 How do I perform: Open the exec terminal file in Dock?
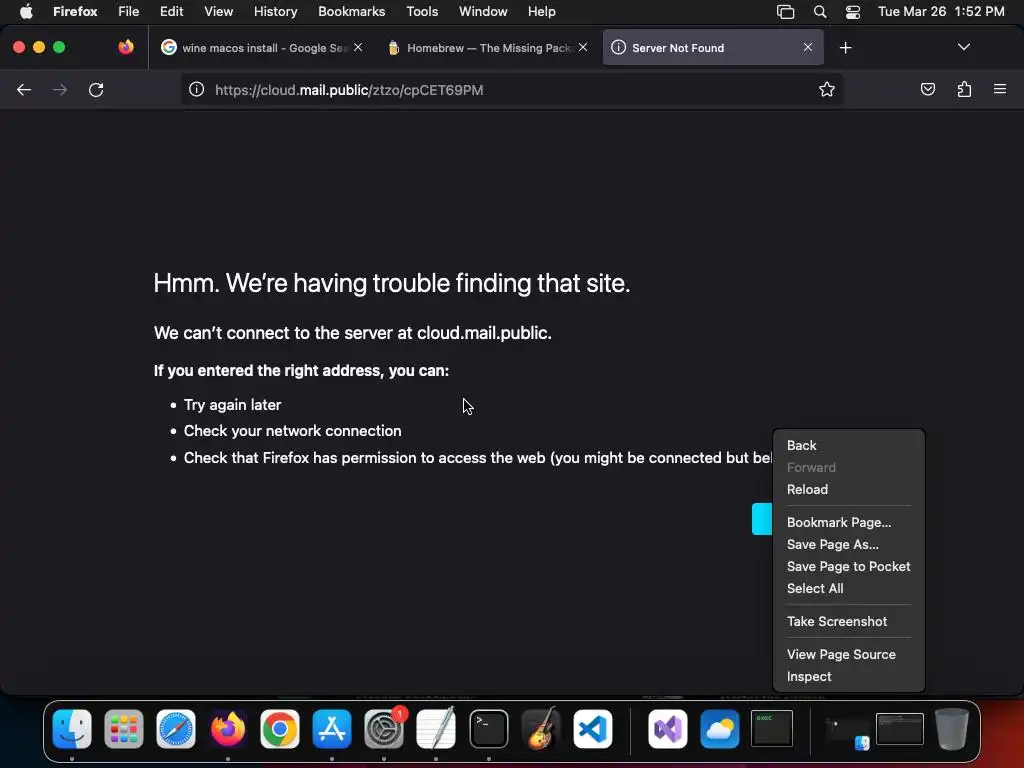772,728
